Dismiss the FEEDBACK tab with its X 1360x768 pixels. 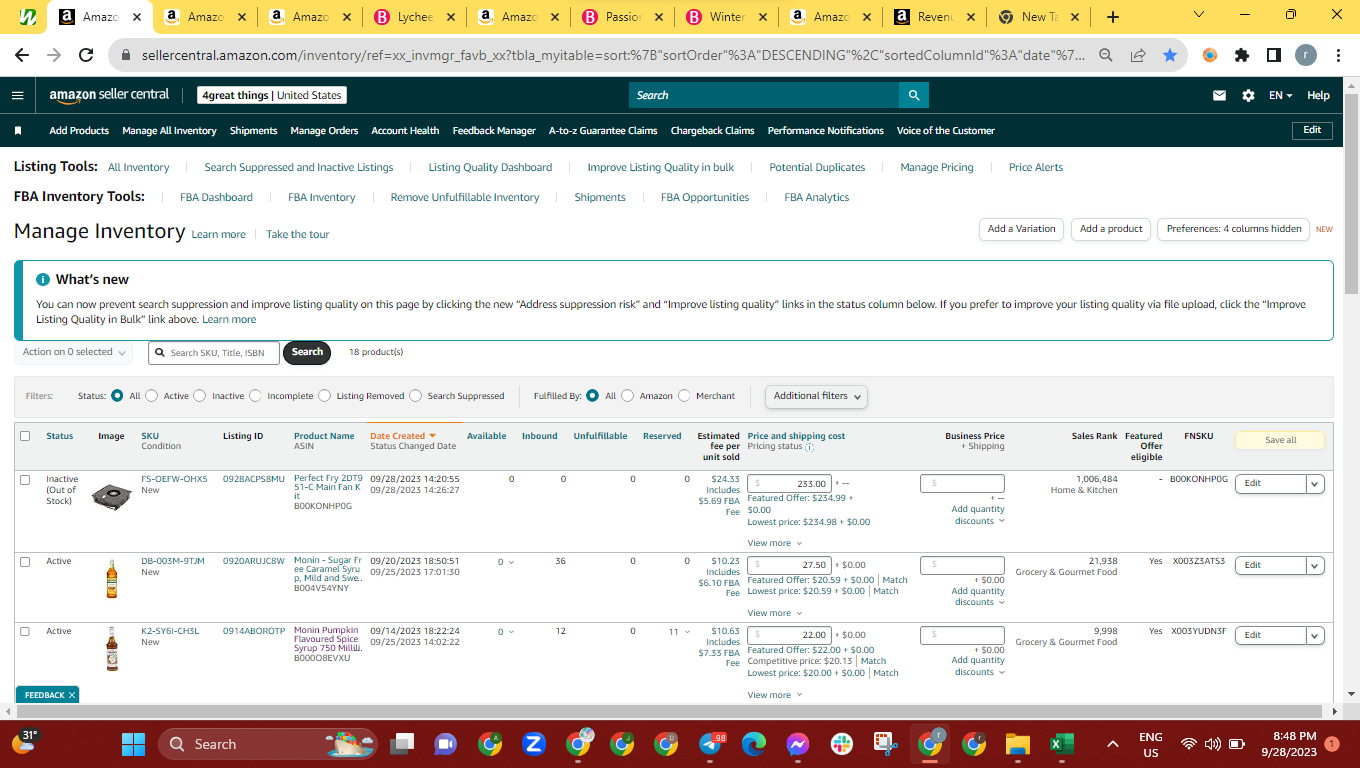tap(72, 695)
